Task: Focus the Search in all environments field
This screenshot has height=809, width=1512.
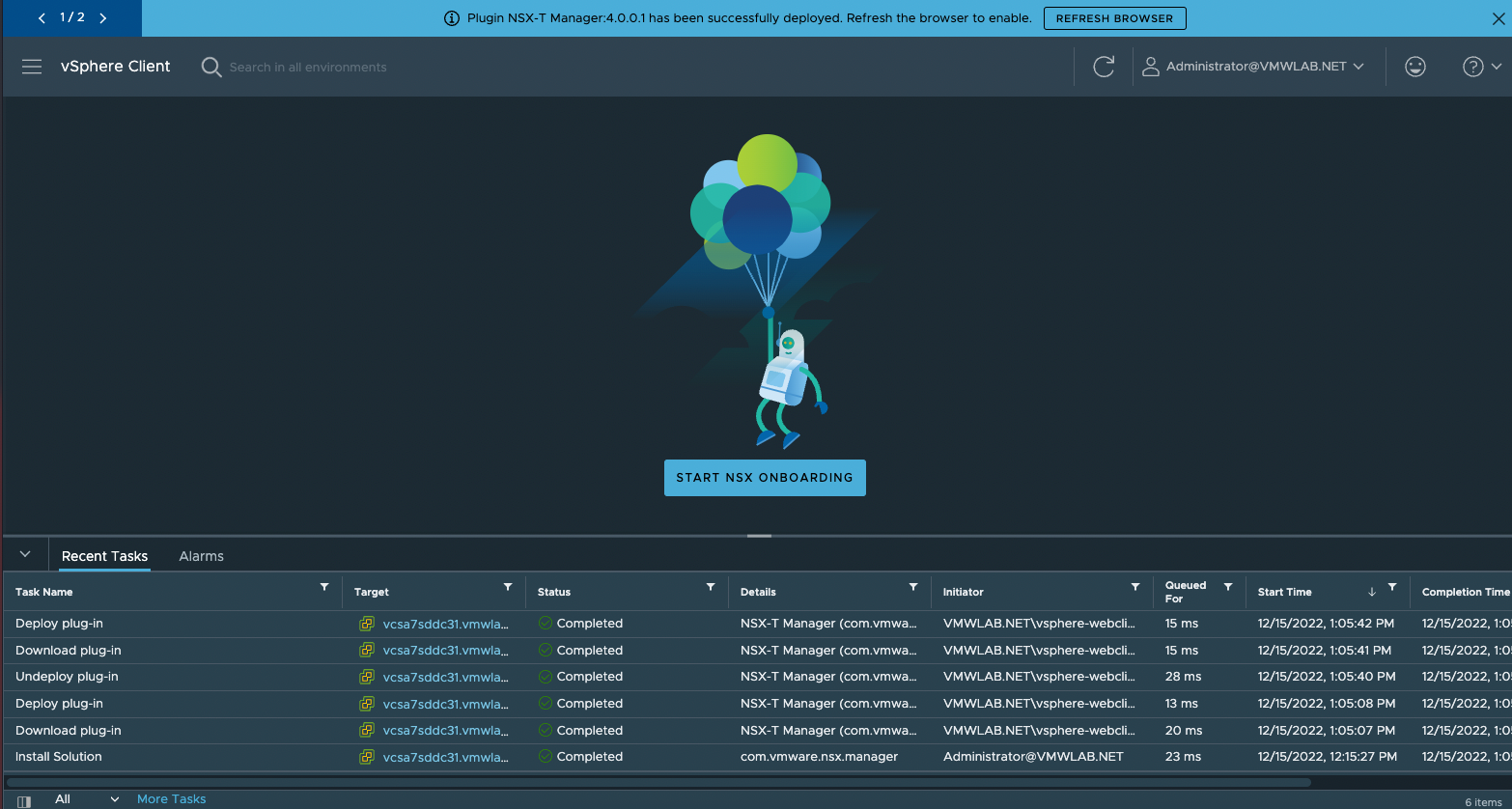Action: pyautogui.click(x=308, y=68)
